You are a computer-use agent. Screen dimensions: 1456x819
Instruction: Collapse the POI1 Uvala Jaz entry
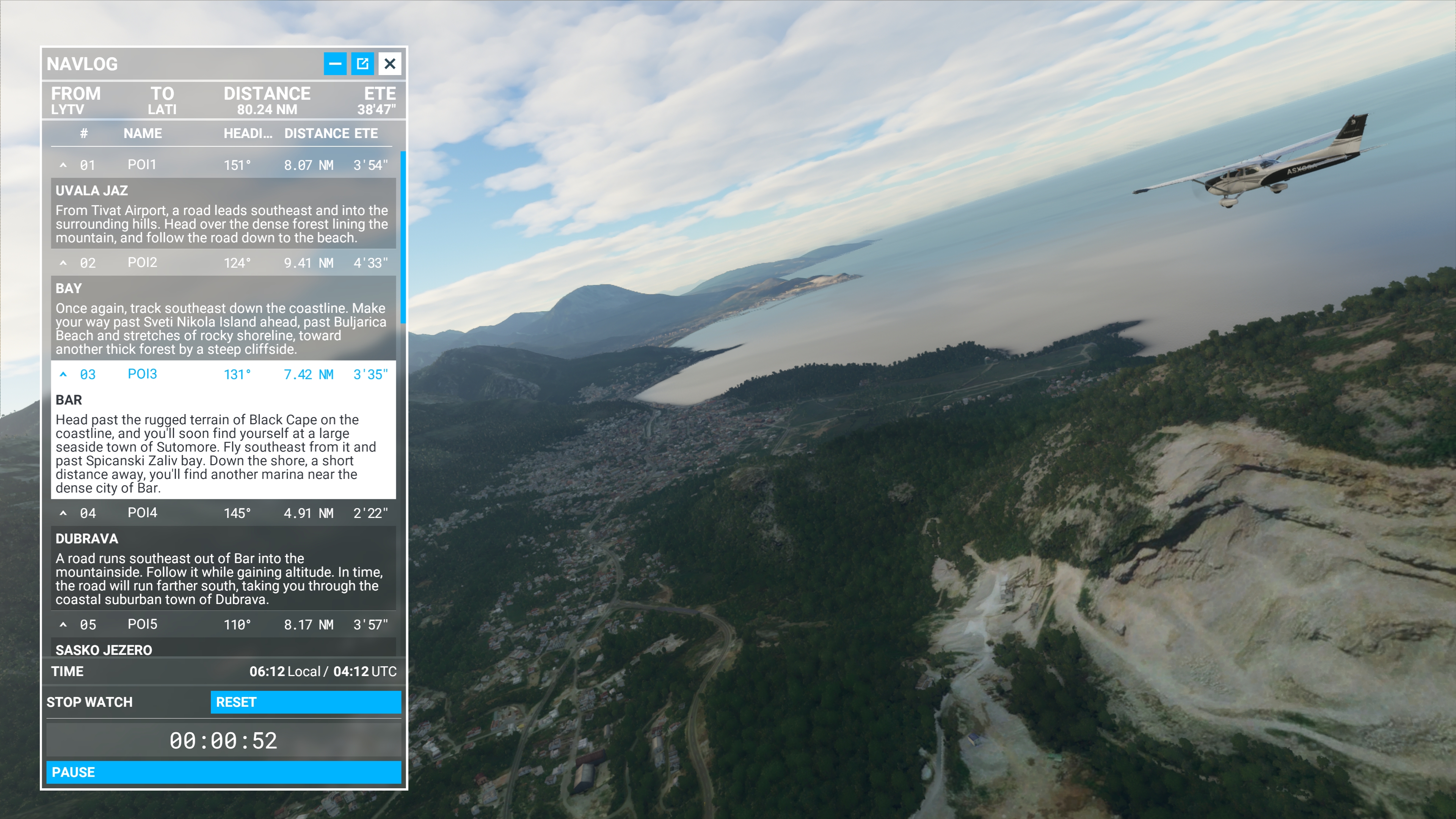coord(63,165)
